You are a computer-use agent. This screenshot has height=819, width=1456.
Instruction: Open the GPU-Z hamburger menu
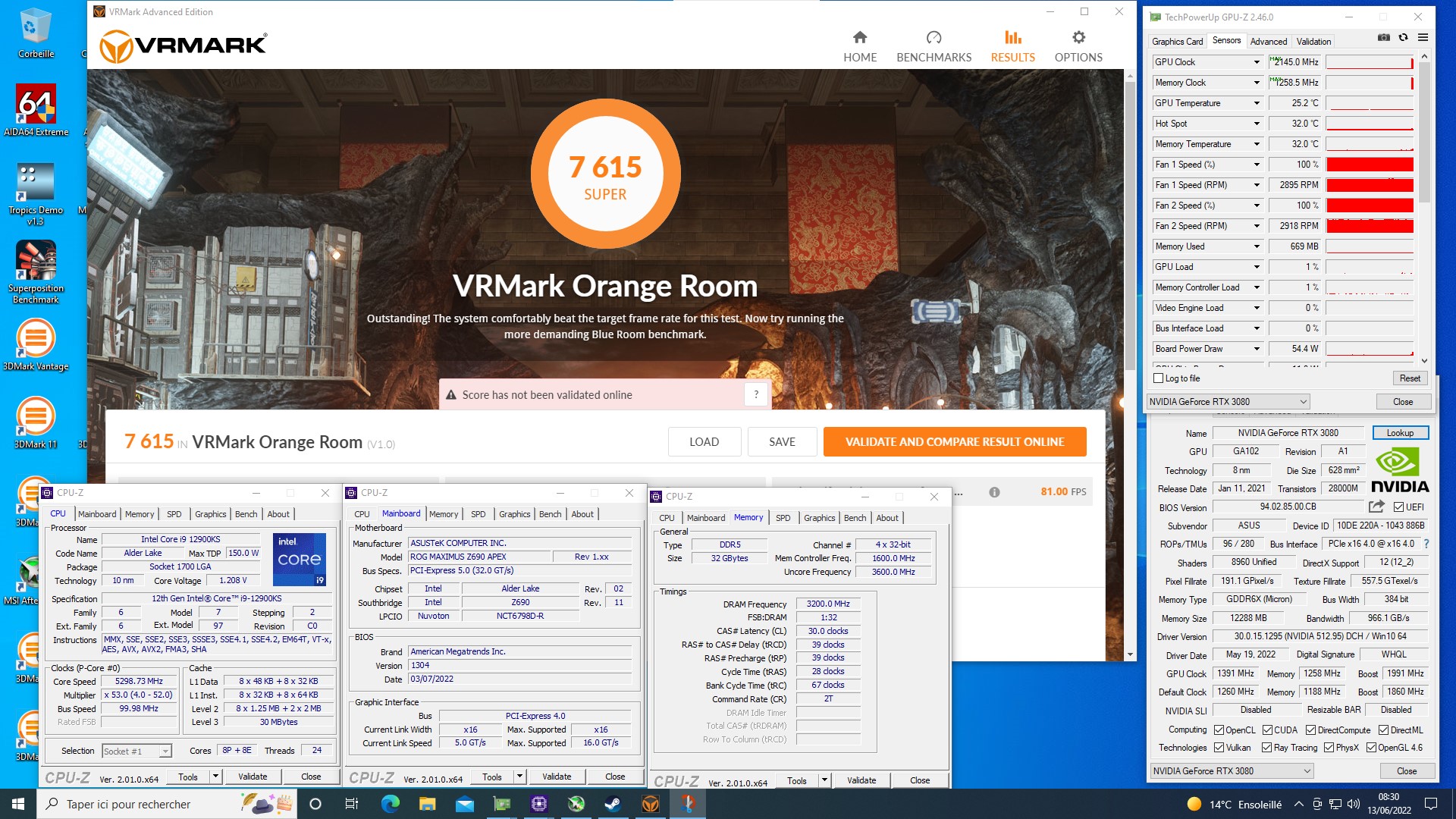click(1423, 37)
